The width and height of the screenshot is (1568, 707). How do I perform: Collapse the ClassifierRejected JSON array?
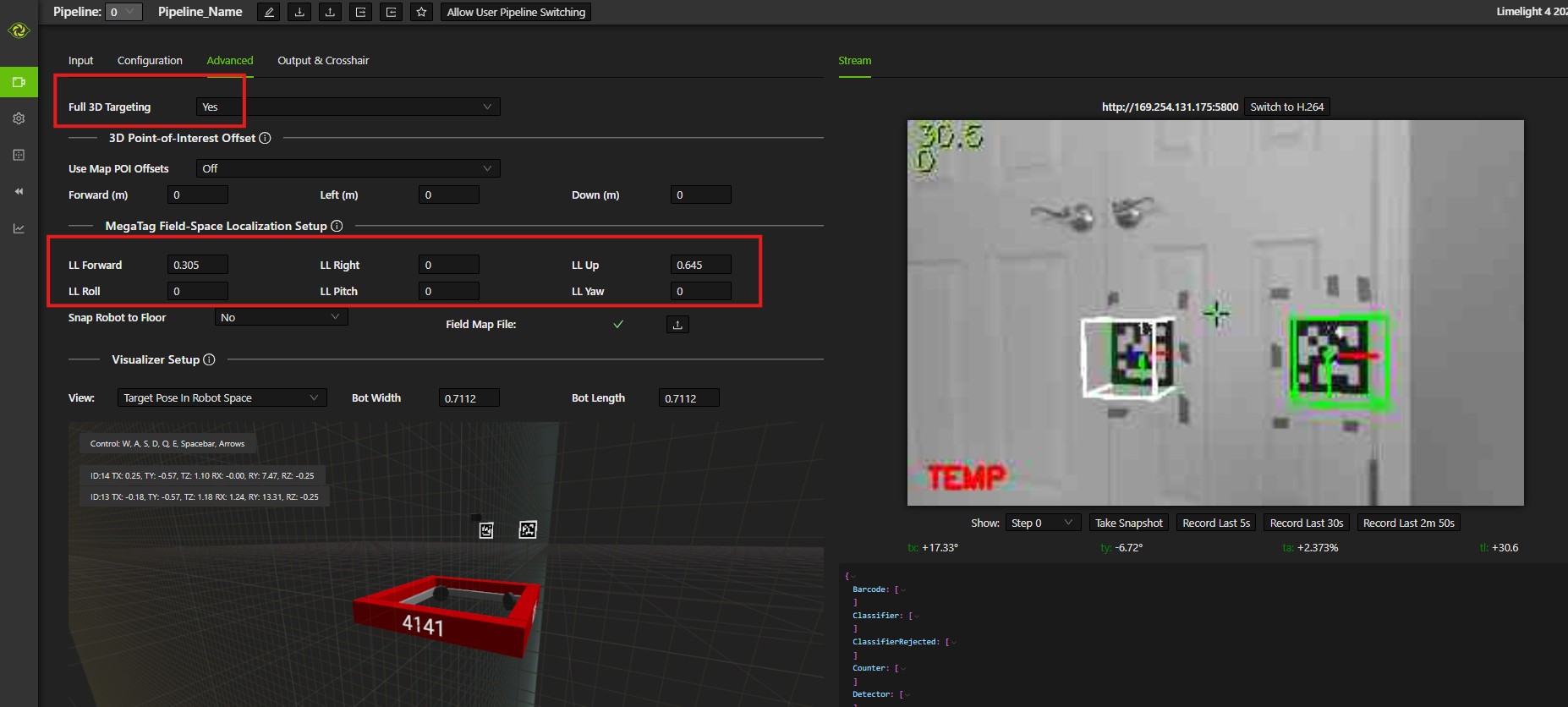(954, 642)
